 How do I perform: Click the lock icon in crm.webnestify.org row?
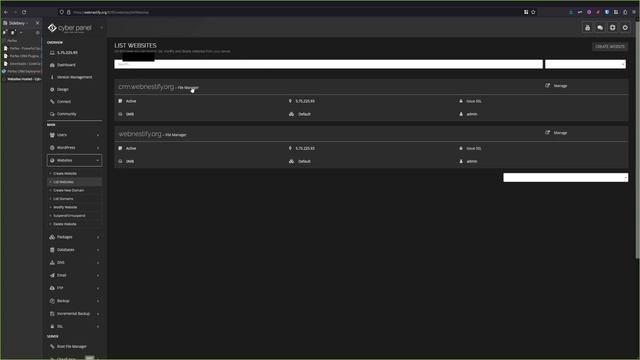(x=461, y=101)
